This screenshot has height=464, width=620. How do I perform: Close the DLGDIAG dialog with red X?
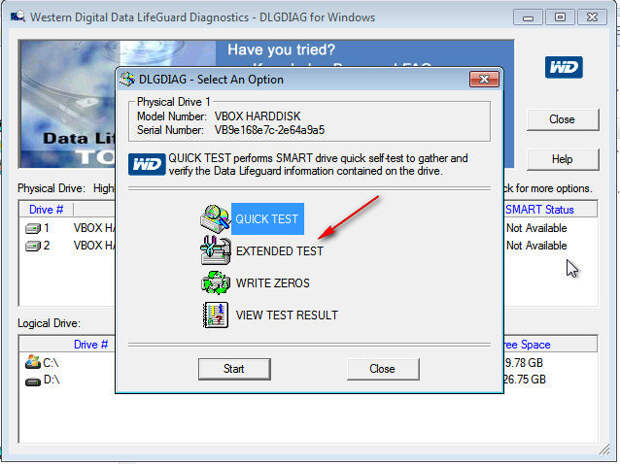484,79
